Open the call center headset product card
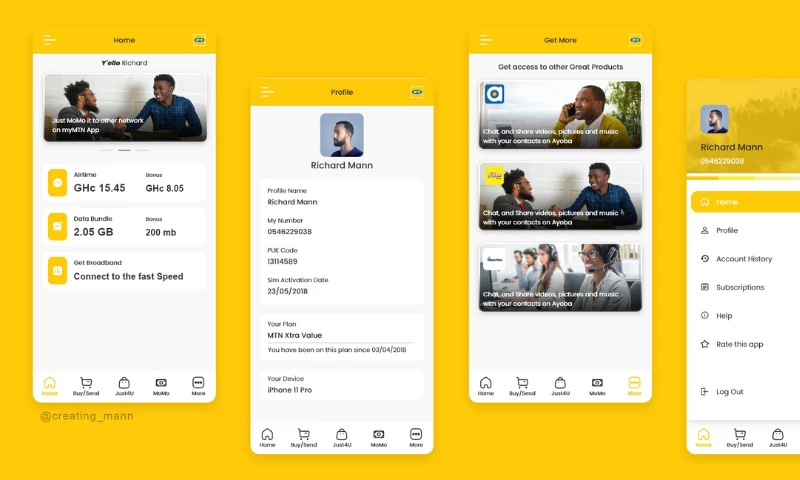This screenshot has width=800, height=480. click(560, 277)
